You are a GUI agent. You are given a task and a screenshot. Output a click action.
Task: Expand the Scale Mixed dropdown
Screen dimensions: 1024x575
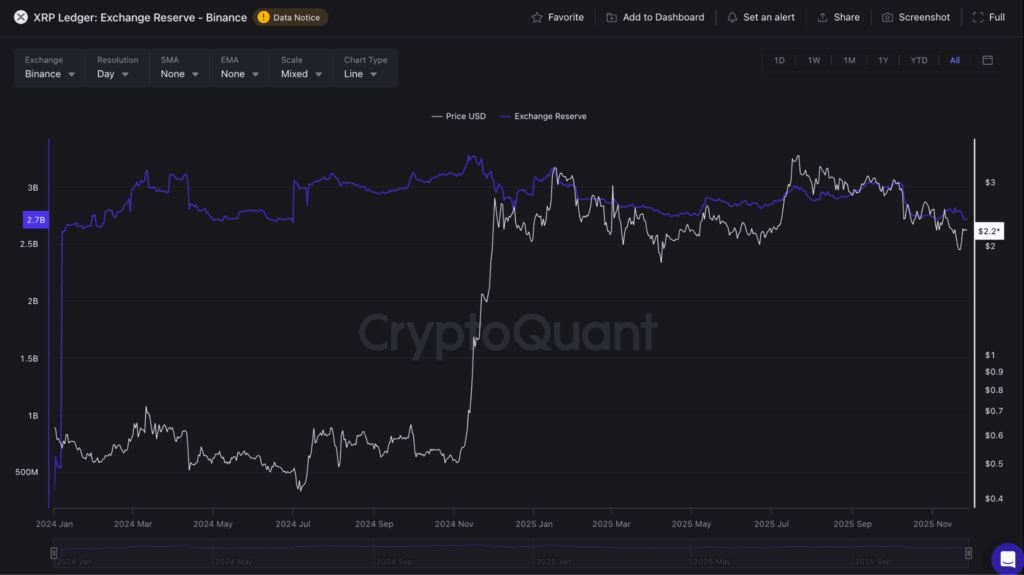301,74
